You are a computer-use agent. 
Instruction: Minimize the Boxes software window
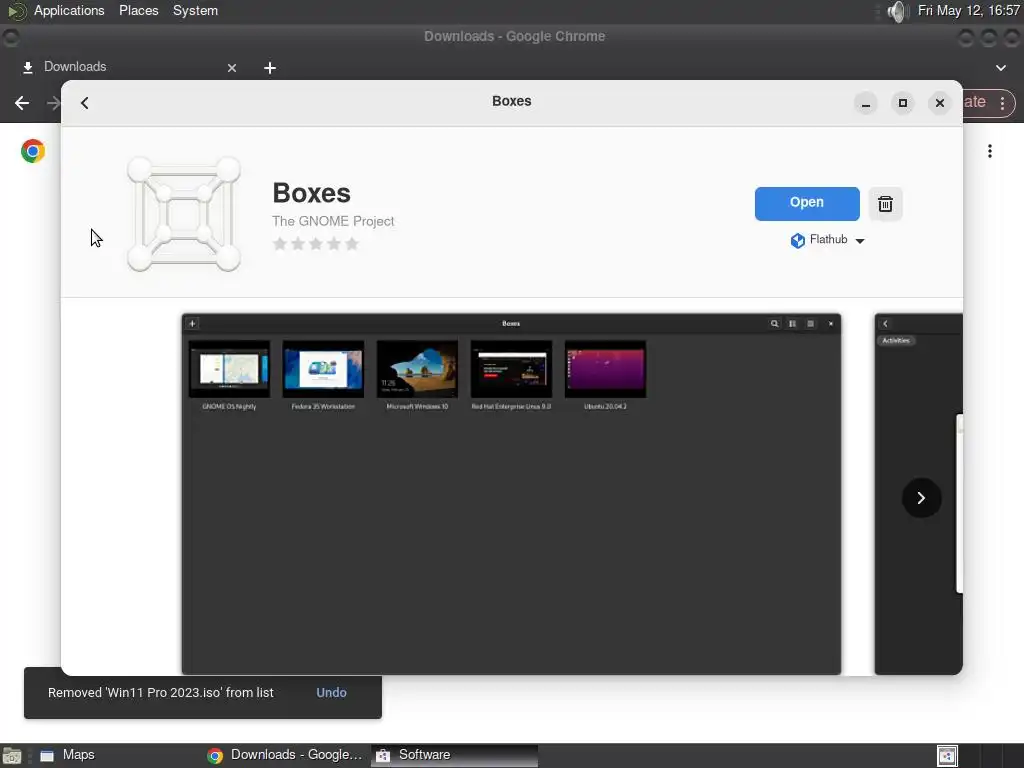[865, 103]
